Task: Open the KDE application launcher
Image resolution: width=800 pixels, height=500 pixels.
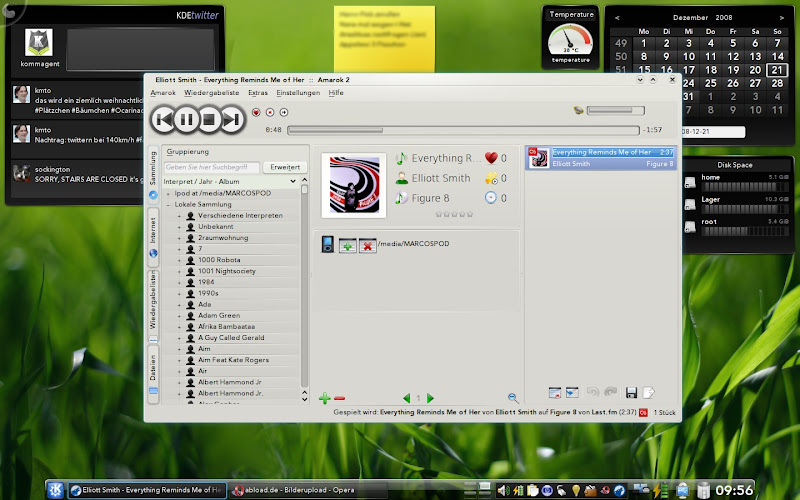Action: click(x=56, y=490)
